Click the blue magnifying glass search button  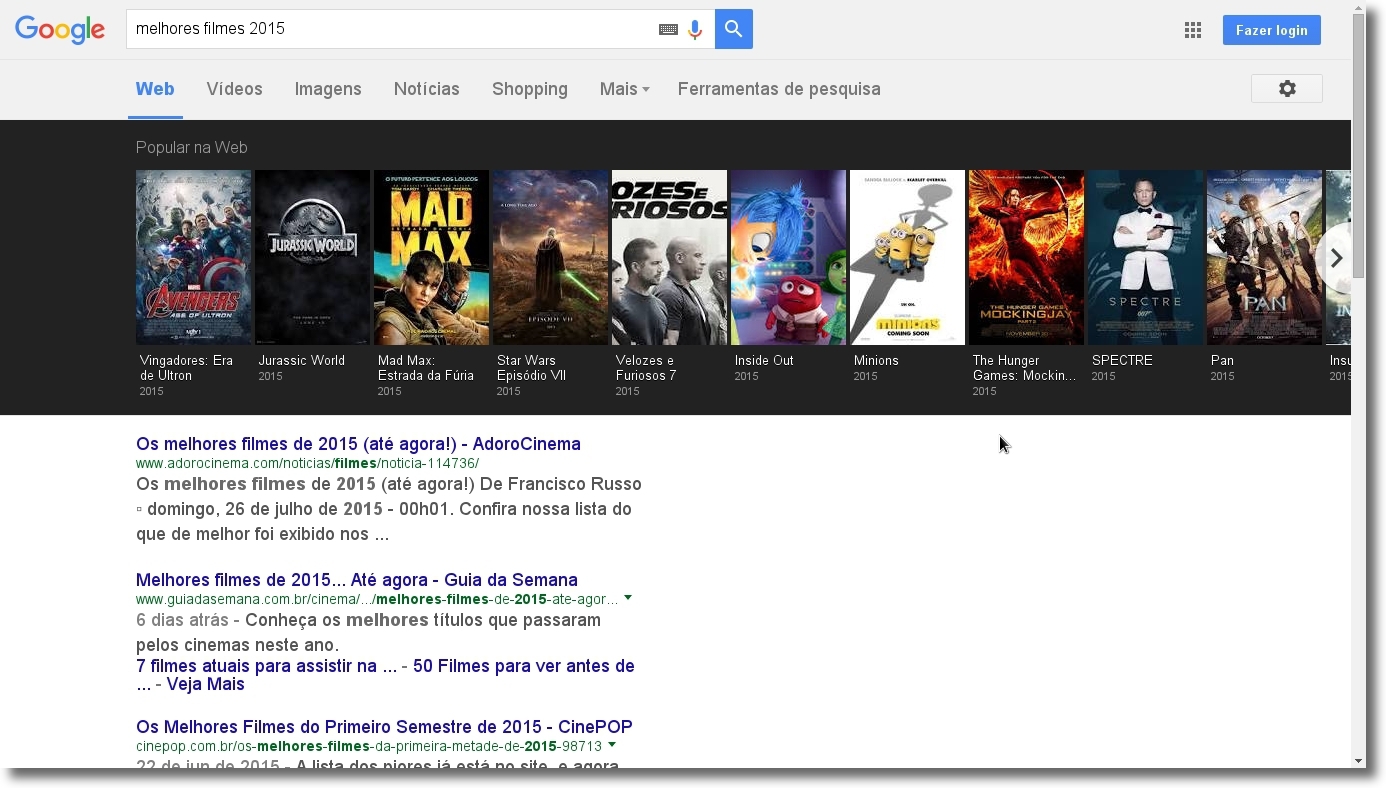click(x=734, y=29)
